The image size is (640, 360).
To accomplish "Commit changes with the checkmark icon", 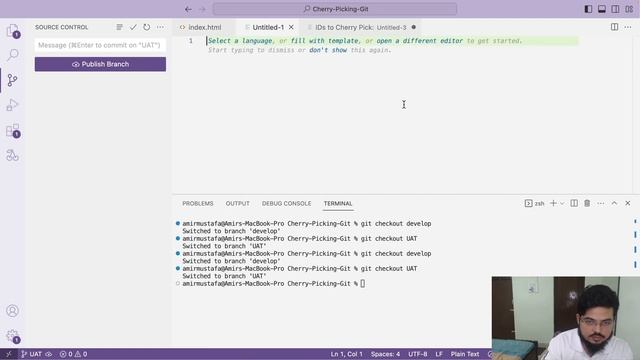I will tap(133, 27).
